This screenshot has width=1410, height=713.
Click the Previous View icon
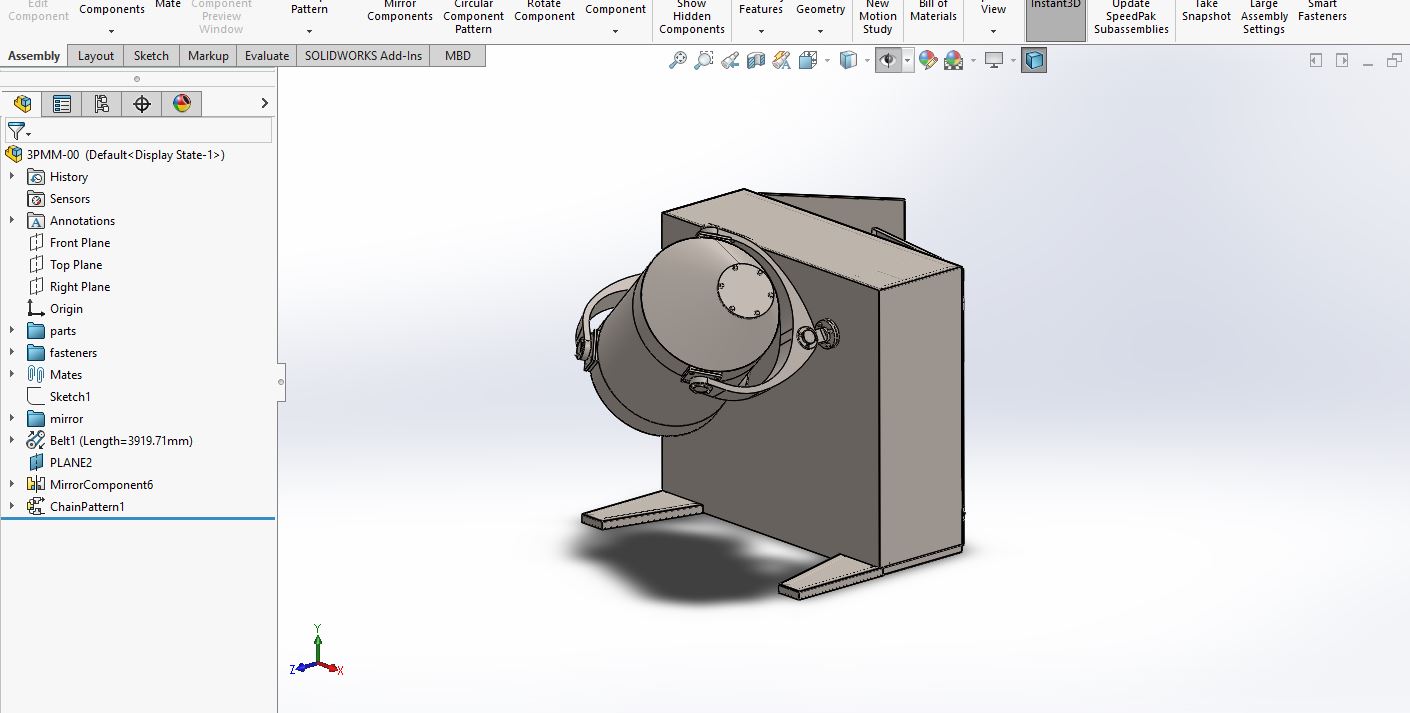point(730,61)
